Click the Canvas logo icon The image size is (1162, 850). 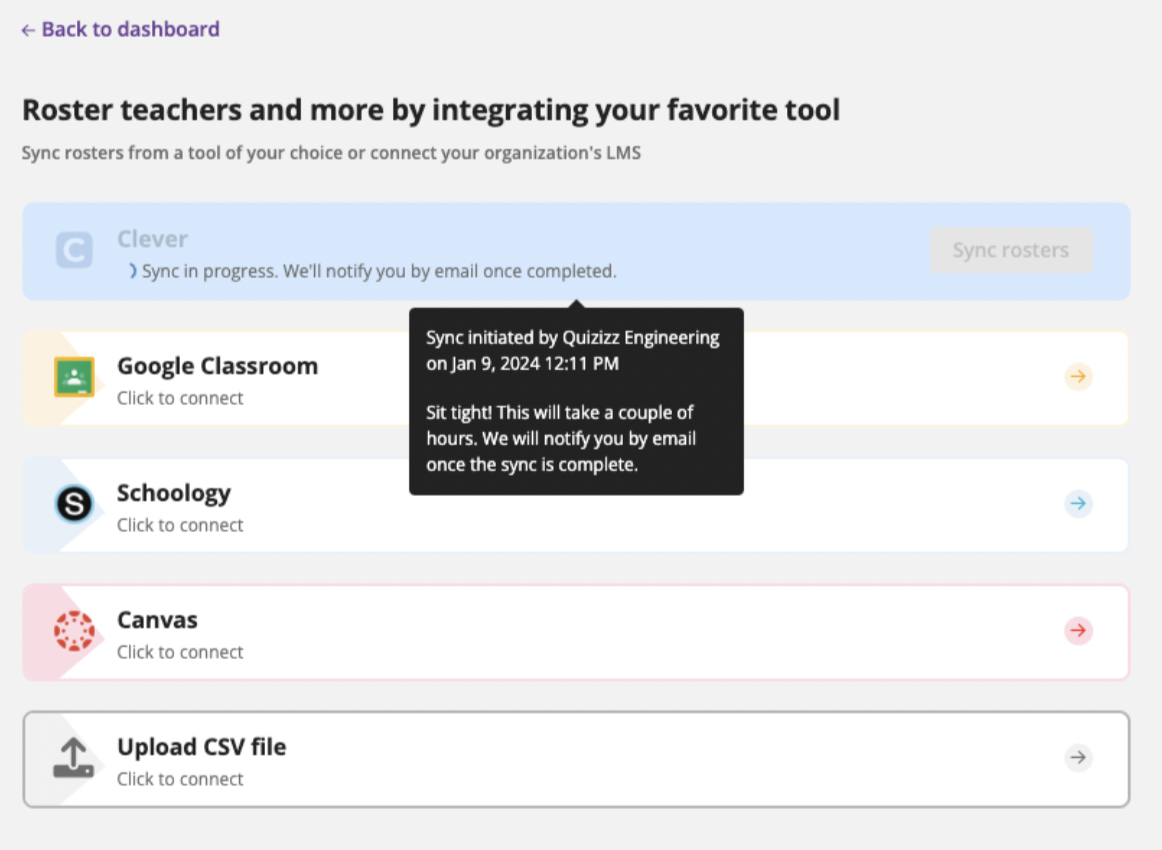pyautogui.click(x=74, y=631)
